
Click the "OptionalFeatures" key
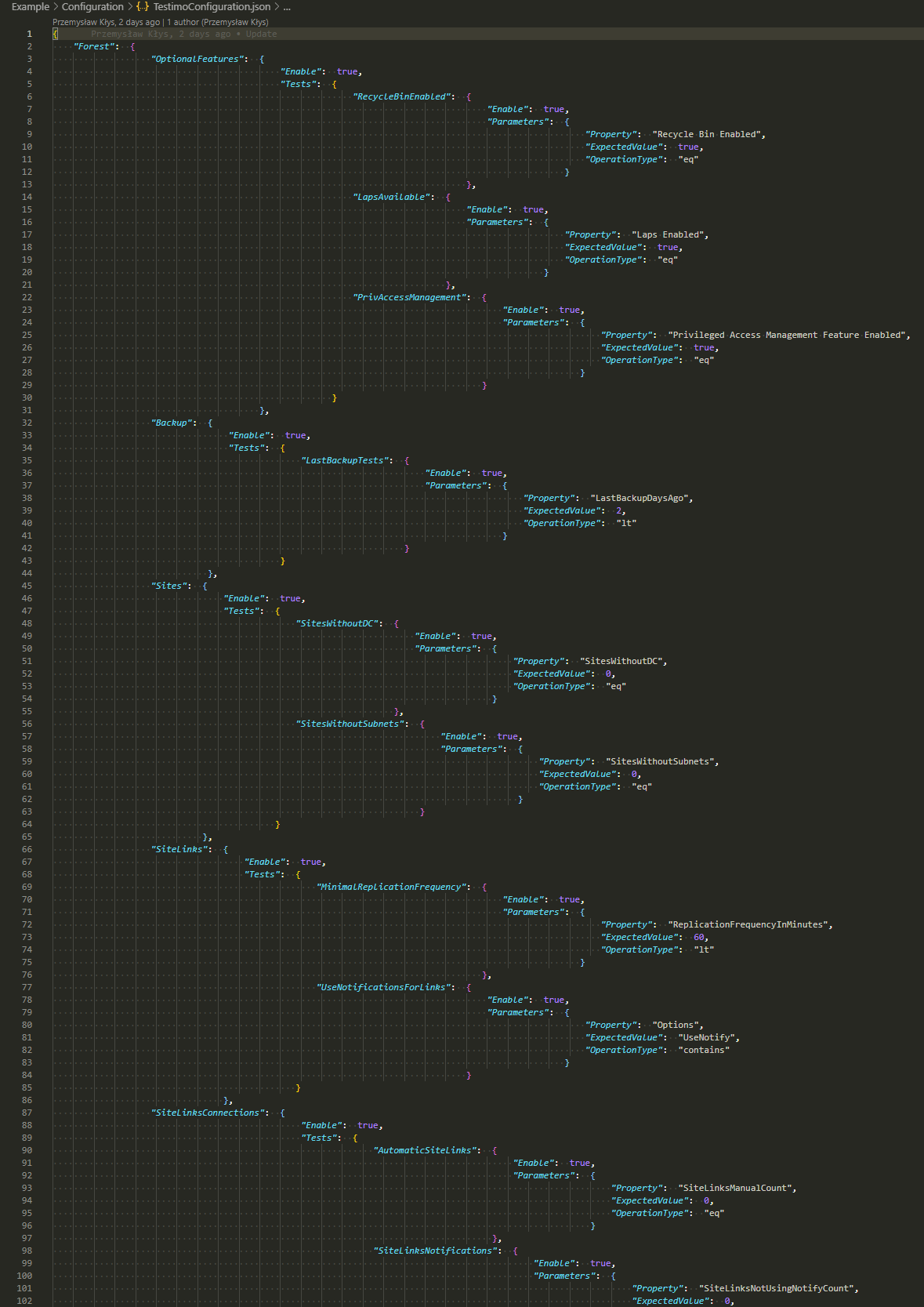[x=199, y=59]
